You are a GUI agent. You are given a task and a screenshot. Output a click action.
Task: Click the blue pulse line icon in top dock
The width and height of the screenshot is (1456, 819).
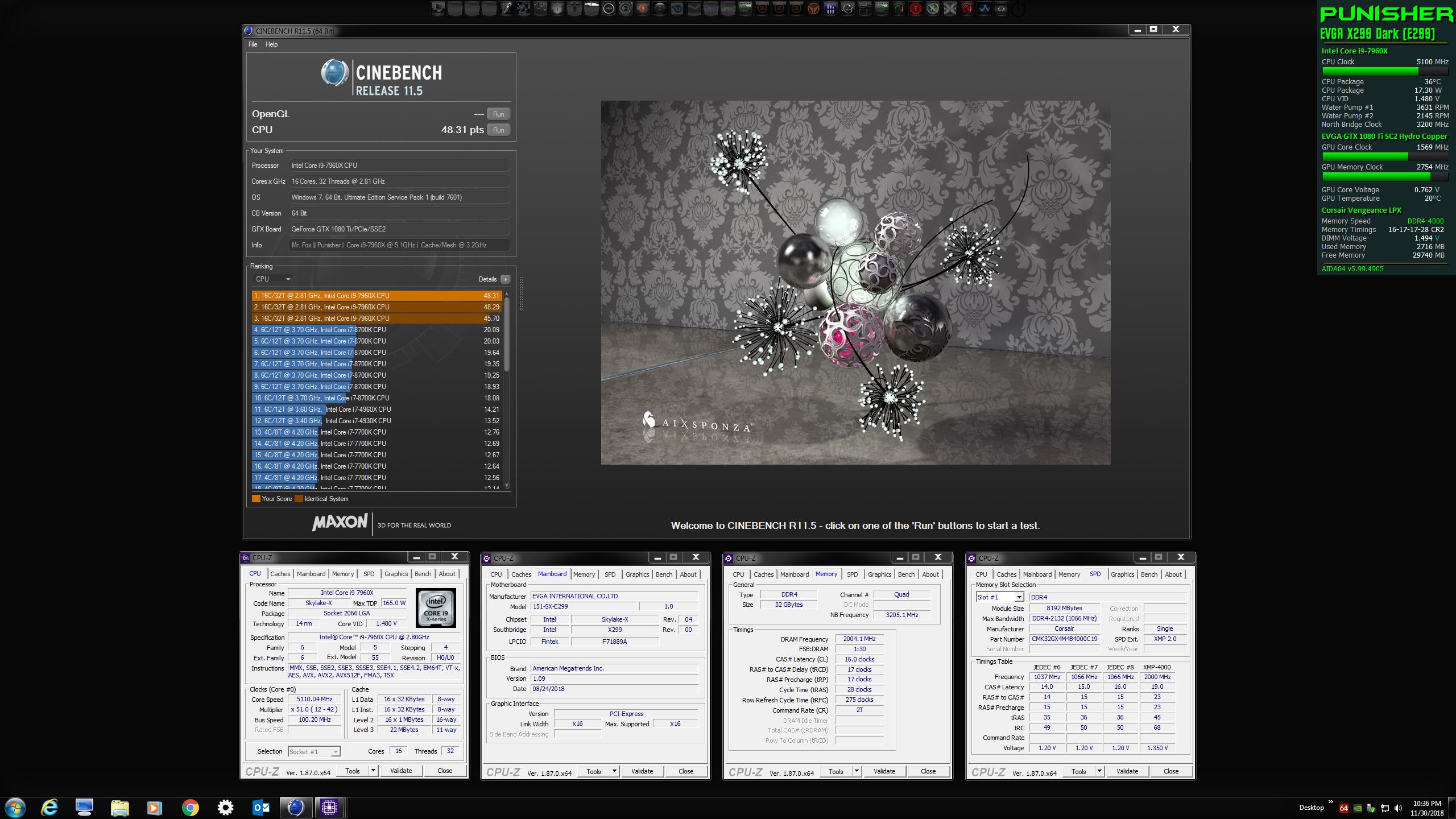pyautogui.click(x=984, y=9)
